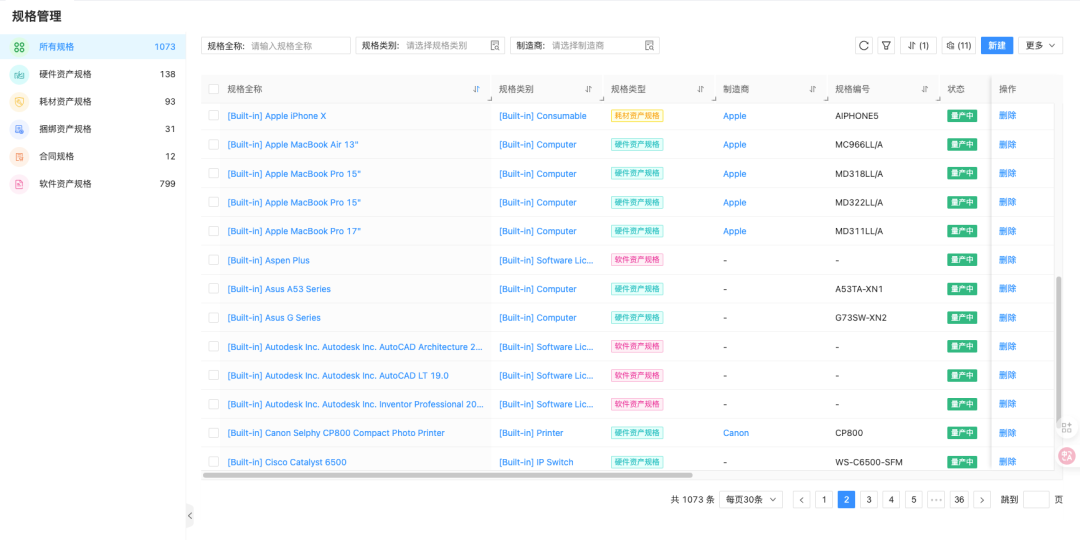Click 合同规格 sidebar icon
Image resolution: width=1080 pixels, height=540 pixels.
click(19, 156)
